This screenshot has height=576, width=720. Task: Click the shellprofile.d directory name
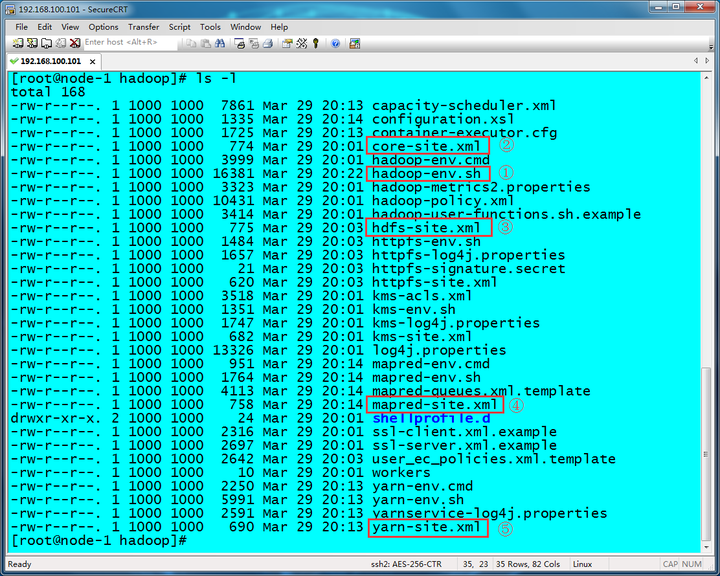coord(431,418)
